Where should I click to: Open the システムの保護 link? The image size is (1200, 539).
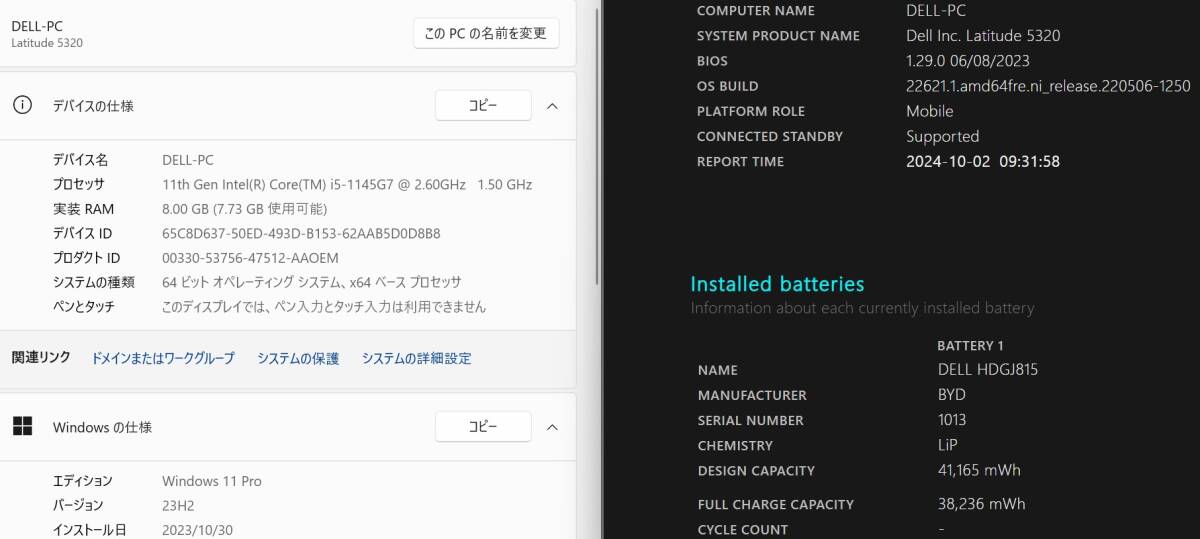click(298, 358)
